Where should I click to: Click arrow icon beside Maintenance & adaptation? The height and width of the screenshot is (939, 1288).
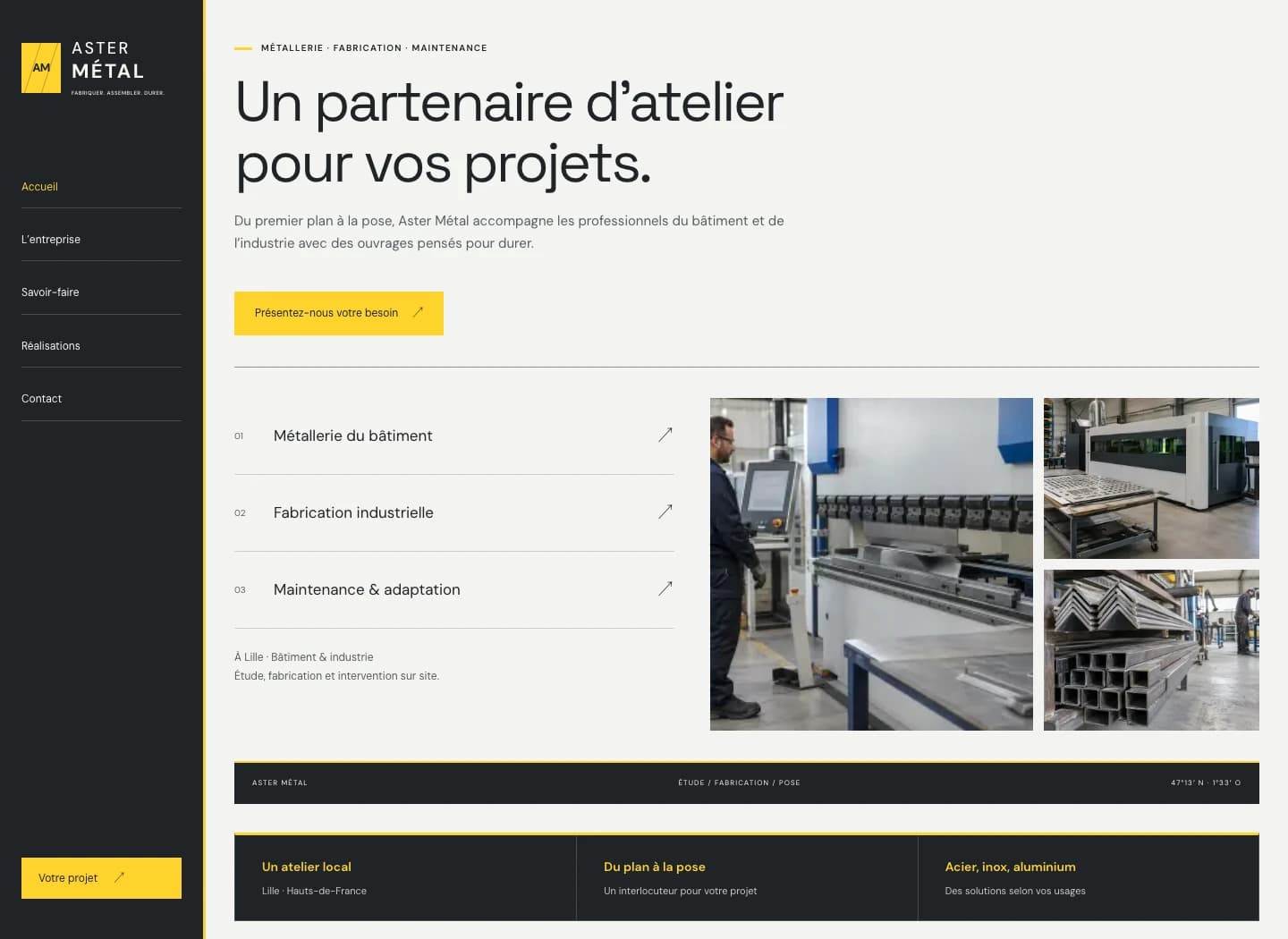[x=665, y=588]
